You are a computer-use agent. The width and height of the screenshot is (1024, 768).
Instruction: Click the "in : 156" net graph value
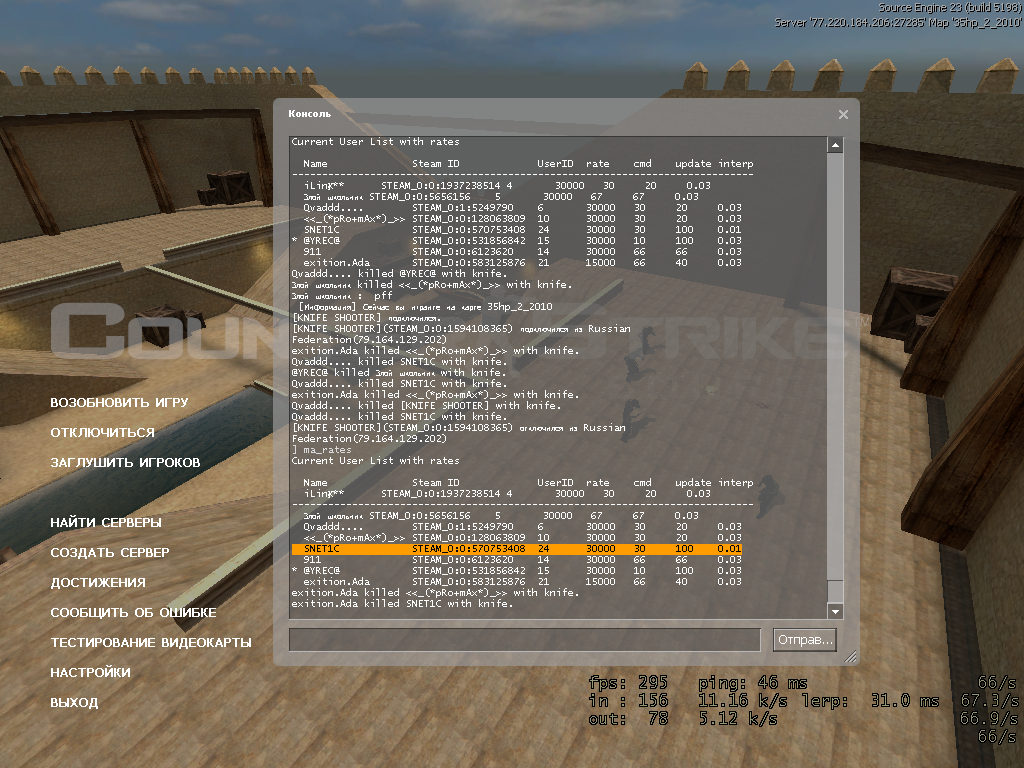tap(628, 701)
